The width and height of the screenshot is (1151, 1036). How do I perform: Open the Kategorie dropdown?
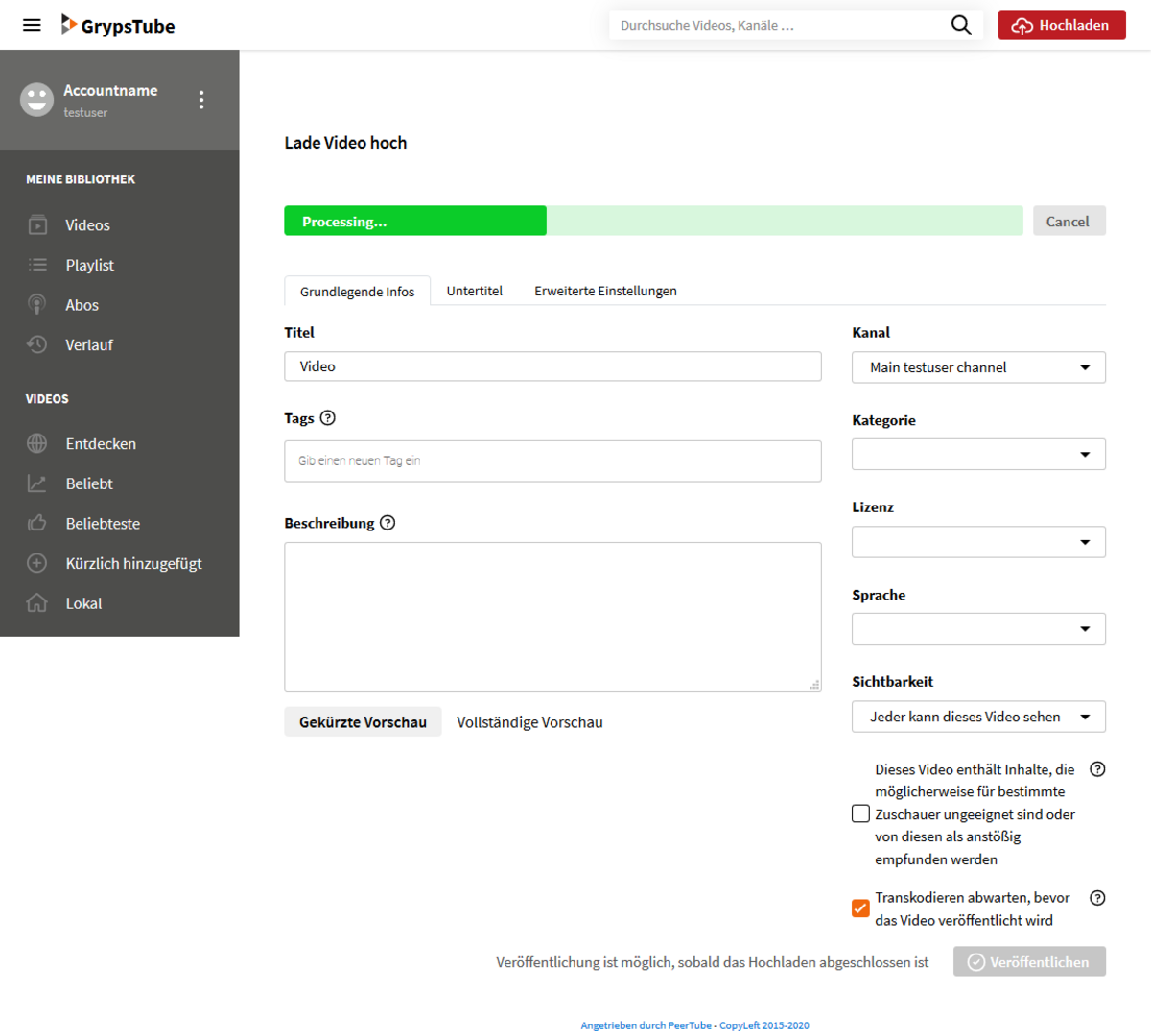[x=977, y=455]
